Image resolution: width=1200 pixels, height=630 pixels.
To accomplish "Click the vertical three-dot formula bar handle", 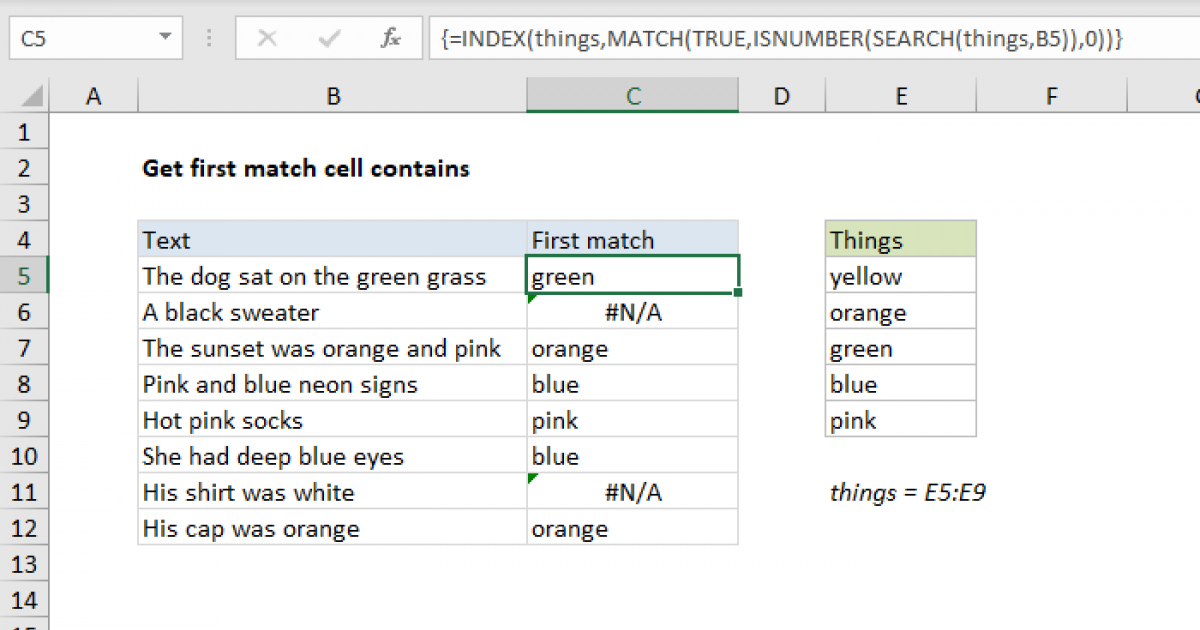I will (x=208, y=39).
